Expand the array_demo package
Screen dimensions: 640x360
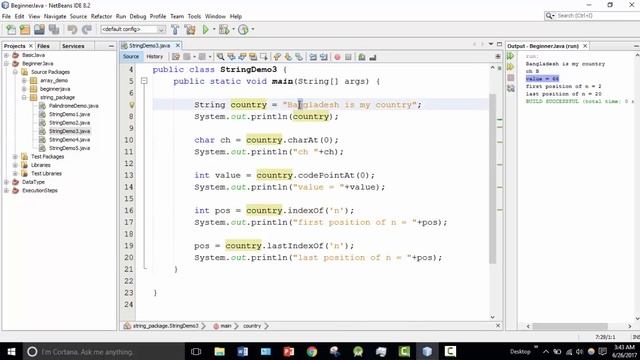[x=24, y=80]
